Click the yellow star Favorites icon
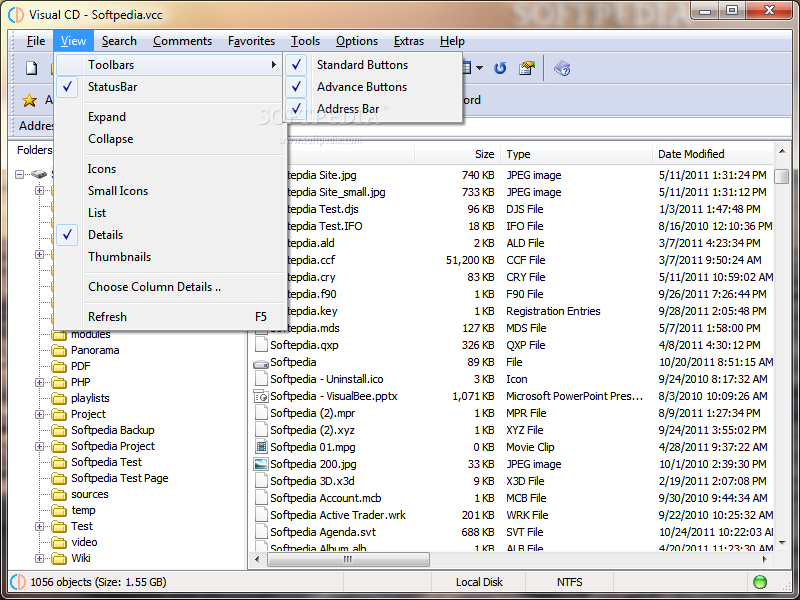The image size is (800, 600). click(x=30, y=100)
